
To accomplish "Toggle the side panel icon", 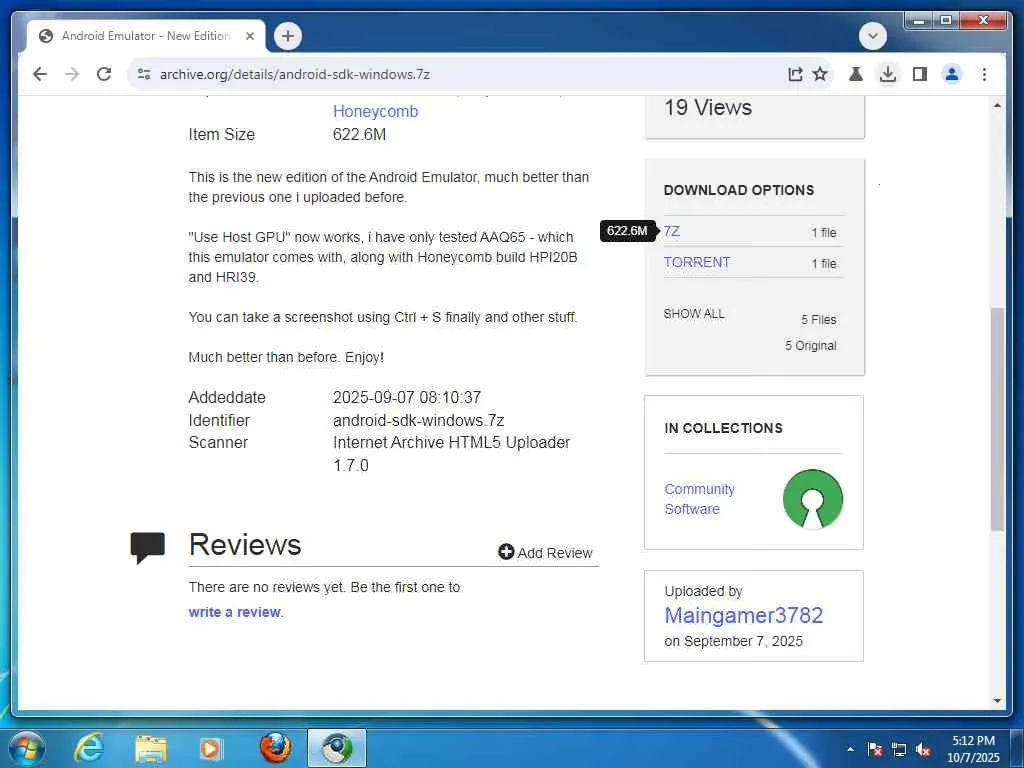I will pyautogui.click(x=920, y=74).
